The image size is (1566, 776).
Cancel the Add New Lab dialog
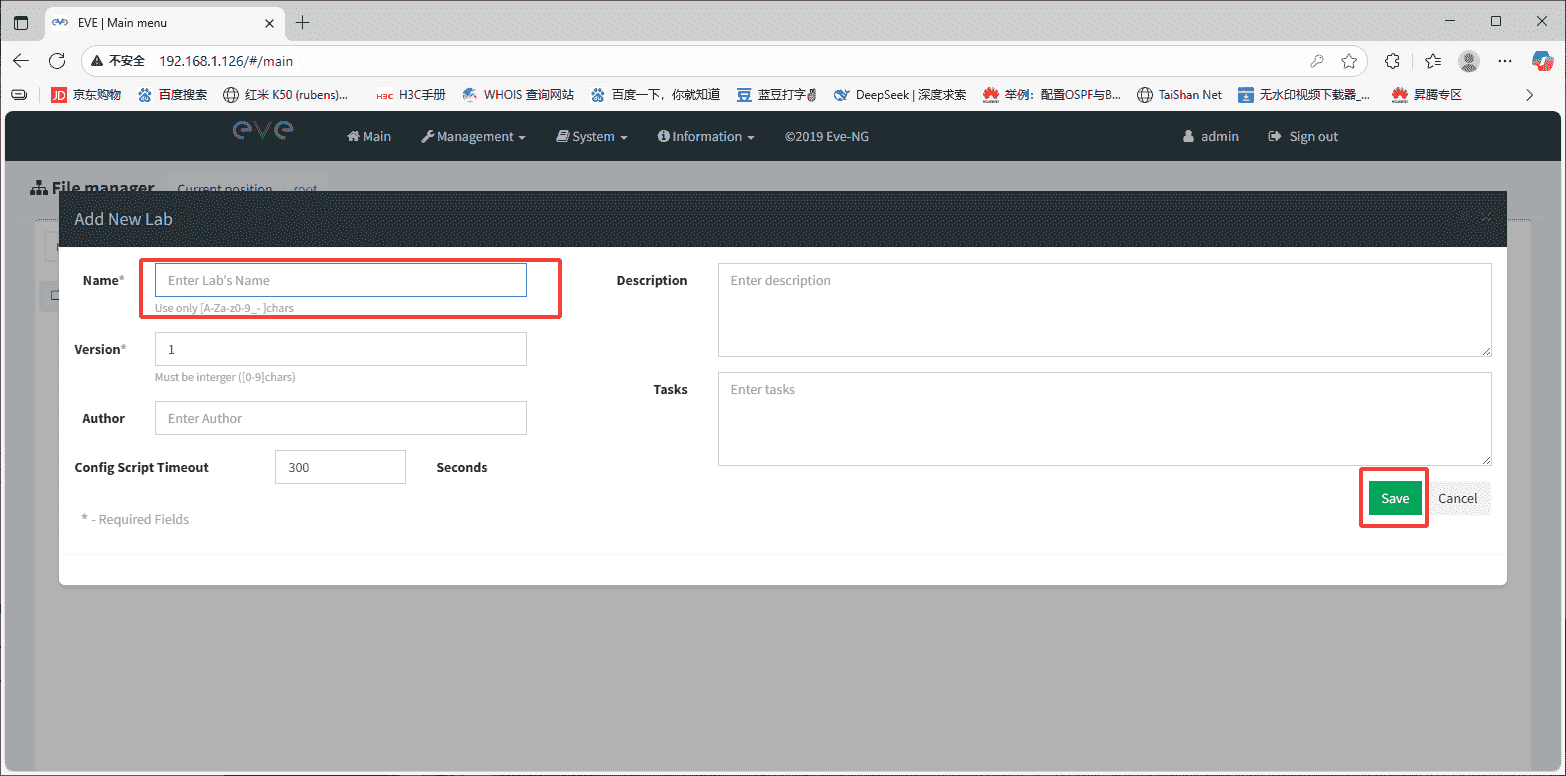click(1457, 498)
